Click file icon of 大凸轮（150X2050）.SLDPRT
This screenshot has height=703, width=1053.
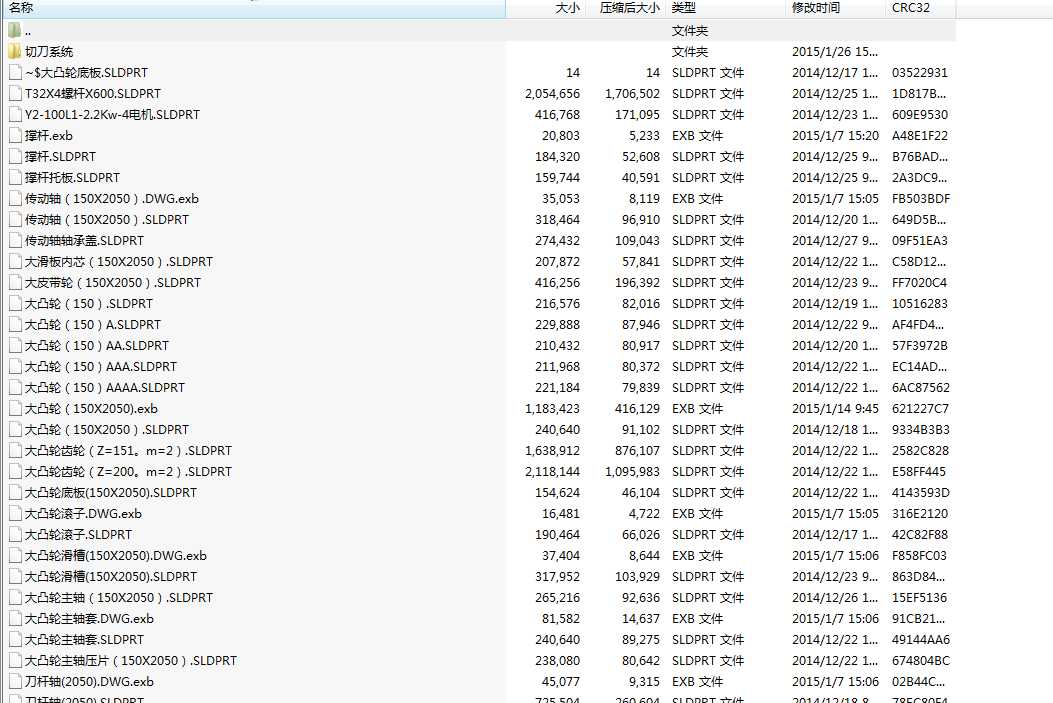tap(15, 430)
